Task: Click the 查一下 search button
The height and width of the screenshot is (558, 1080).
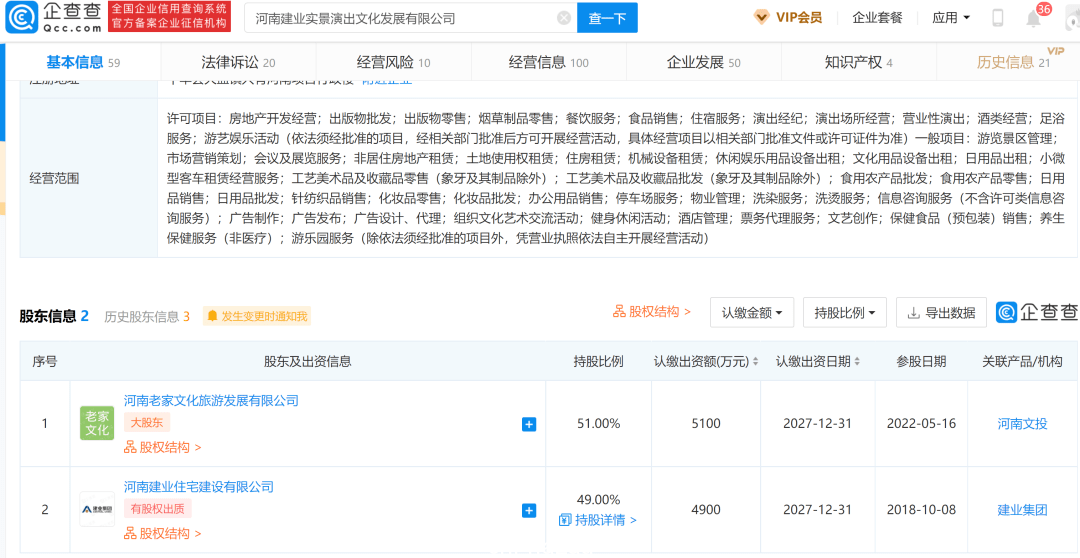Action: (x=607, y=19)
